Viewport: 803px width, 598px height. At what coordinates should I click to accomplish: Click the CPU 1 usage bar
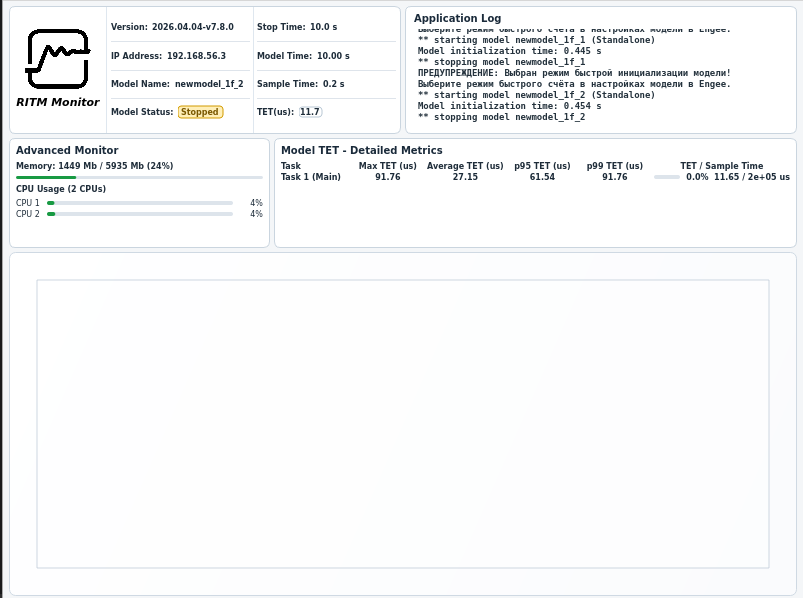pyautogui.click(x=140, y=203)
